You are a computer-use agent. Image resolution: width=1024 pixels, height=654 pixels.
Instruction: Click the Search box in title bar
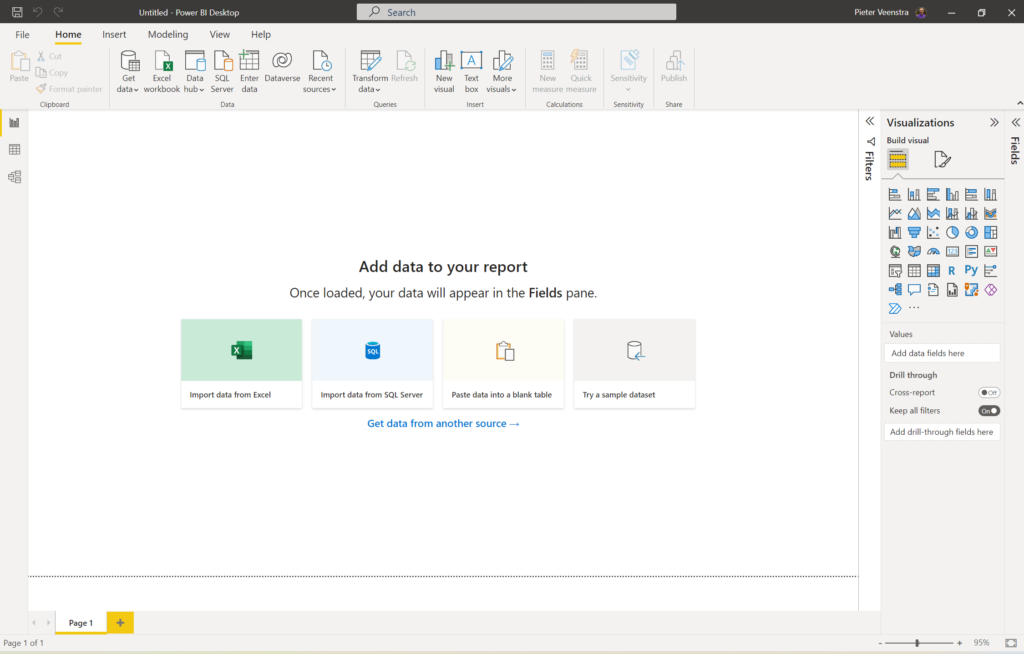click(516, 12)
